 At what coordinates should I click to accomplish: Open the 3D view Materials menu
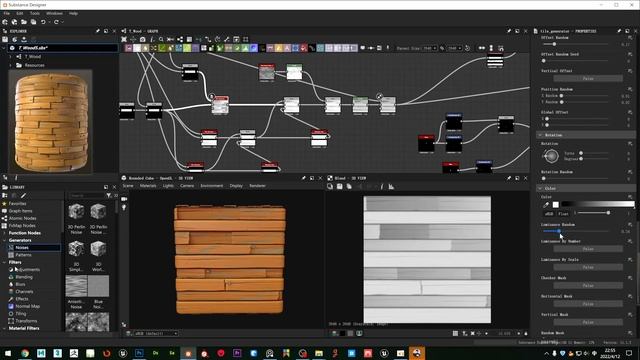point(148,186)
